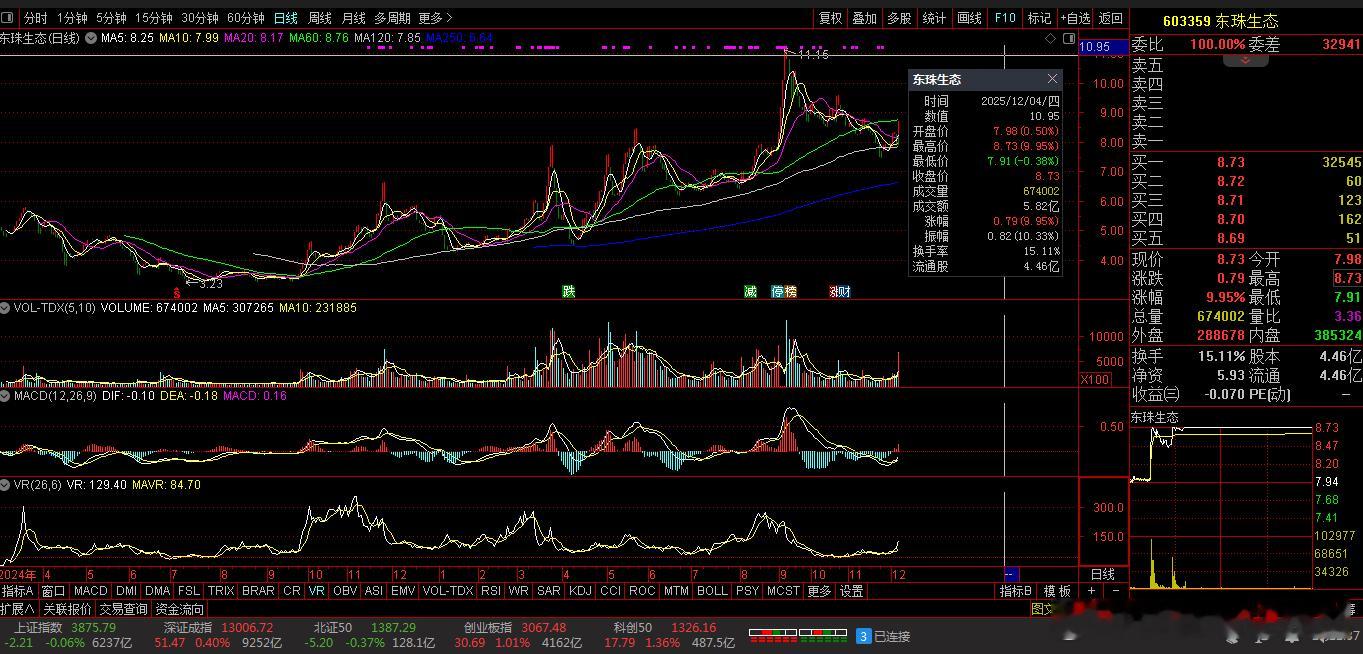Toggle the side panel icon above price axis
The height and width of the screenshot is (654, 1363).
coord(1069,39)
